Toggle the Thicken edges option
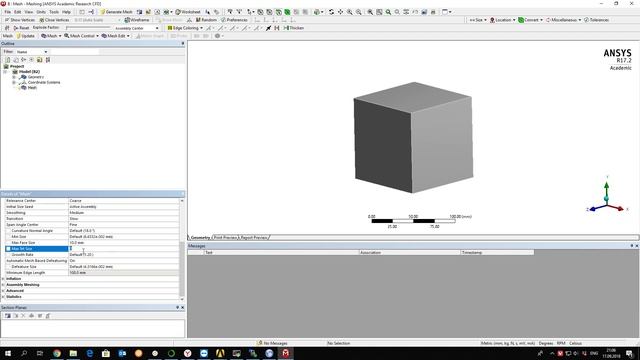 (294, 28)
